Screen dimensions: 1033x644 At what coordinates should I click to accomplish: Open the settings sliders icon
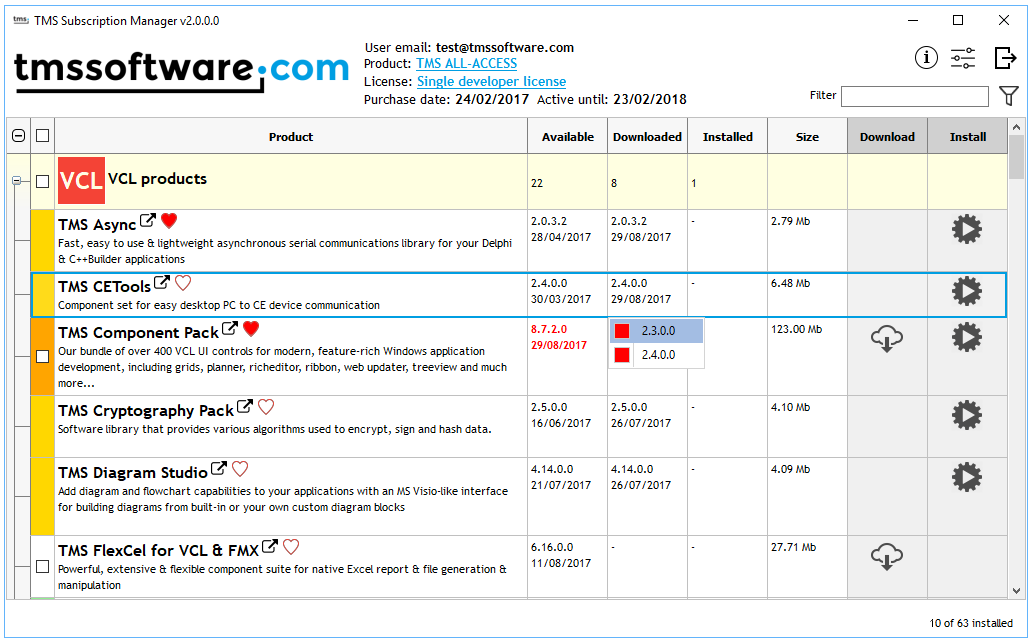(963, 58)
